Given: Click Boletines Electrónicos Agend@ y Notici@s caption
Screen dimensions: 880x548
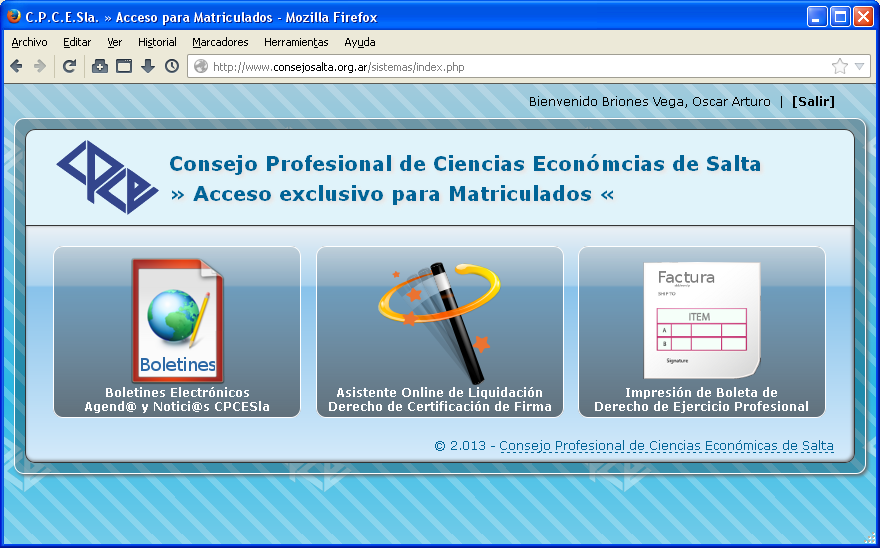Looking at the screenshot, I should pos(177,399).
